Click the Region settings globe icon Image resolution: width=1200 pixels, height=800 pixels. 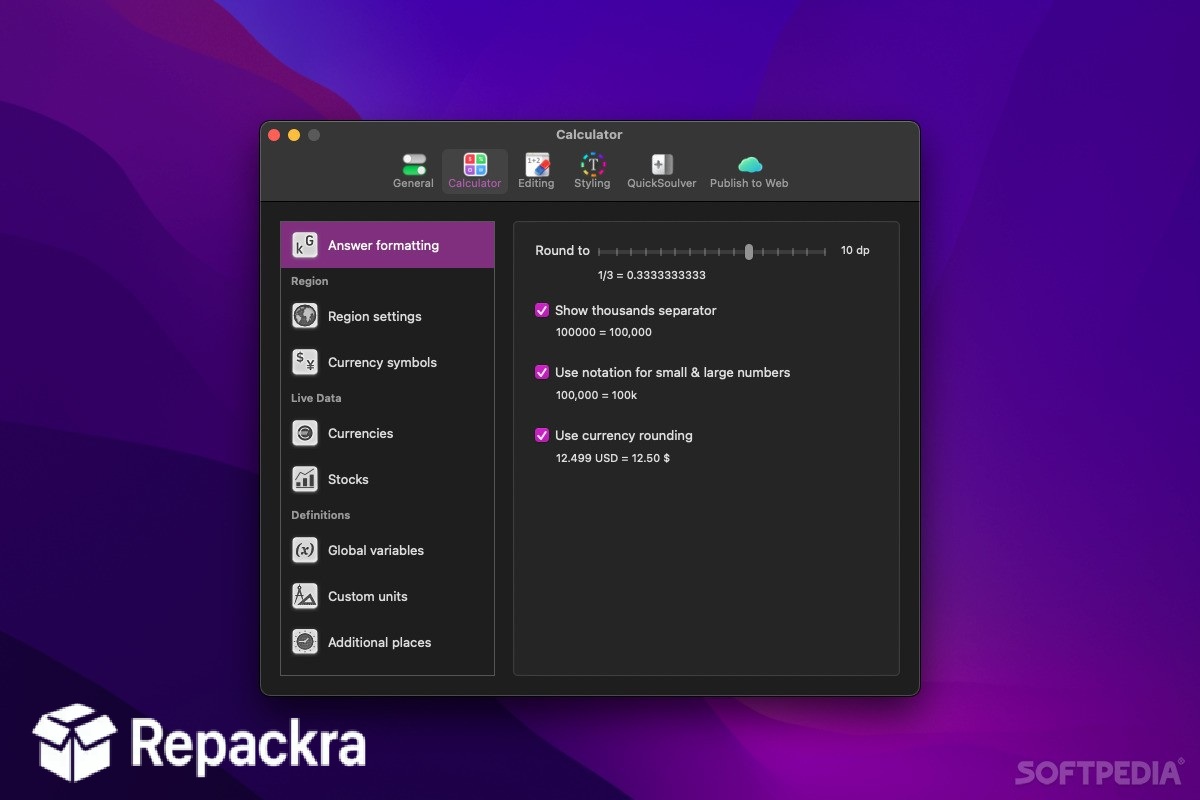305,316
